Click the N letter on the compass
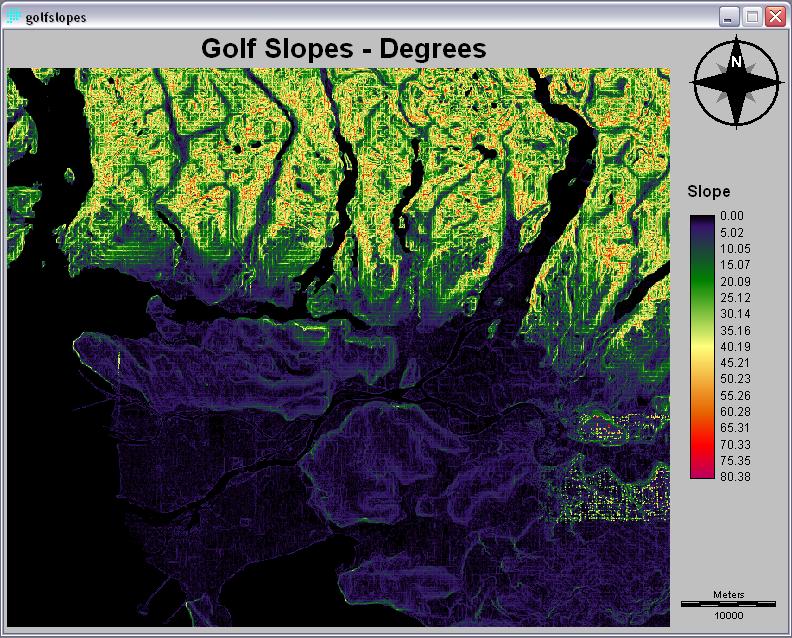The image size is (792, 638). point(736,62)
